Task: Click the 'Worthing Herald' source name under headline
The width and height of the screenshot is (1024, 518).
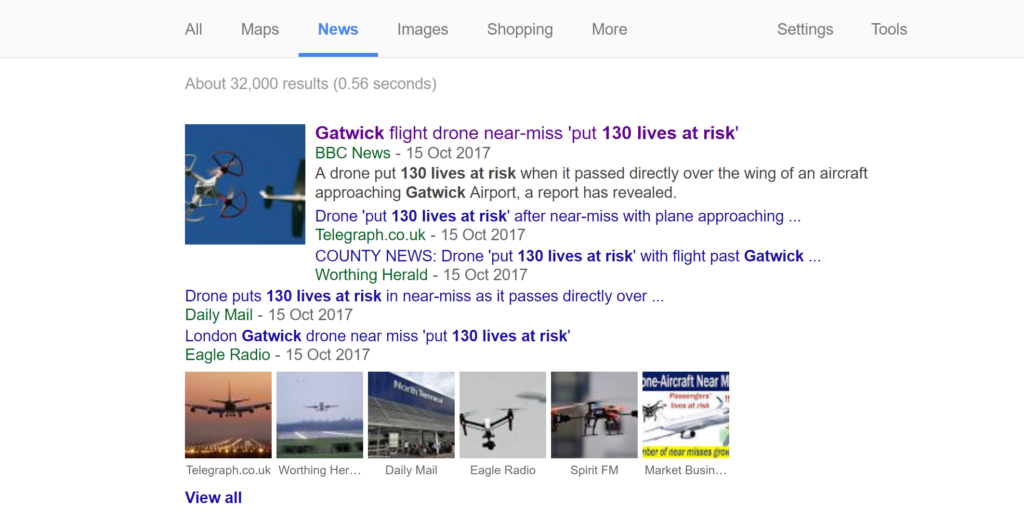Action: 371,275
